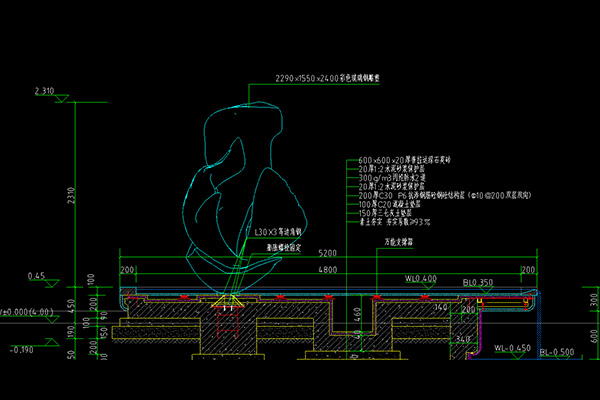600x400 pixels.
Task: Select the cyan sculpture outline
Action: (x=245, y=198)
